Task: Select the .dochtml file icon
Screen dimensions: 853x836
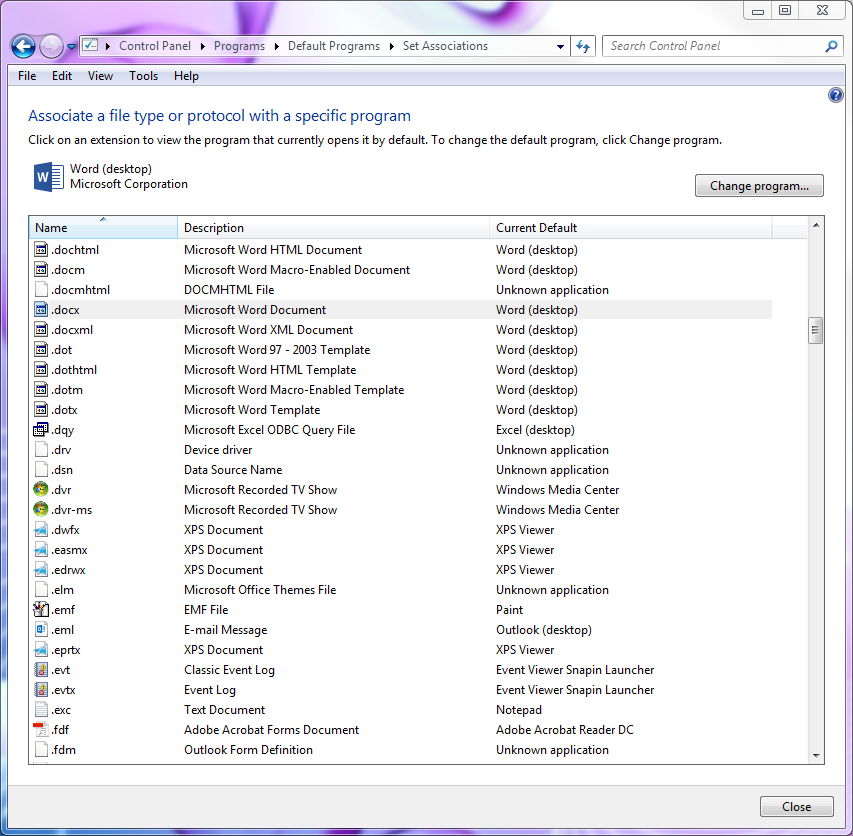Action: (41, 250)
